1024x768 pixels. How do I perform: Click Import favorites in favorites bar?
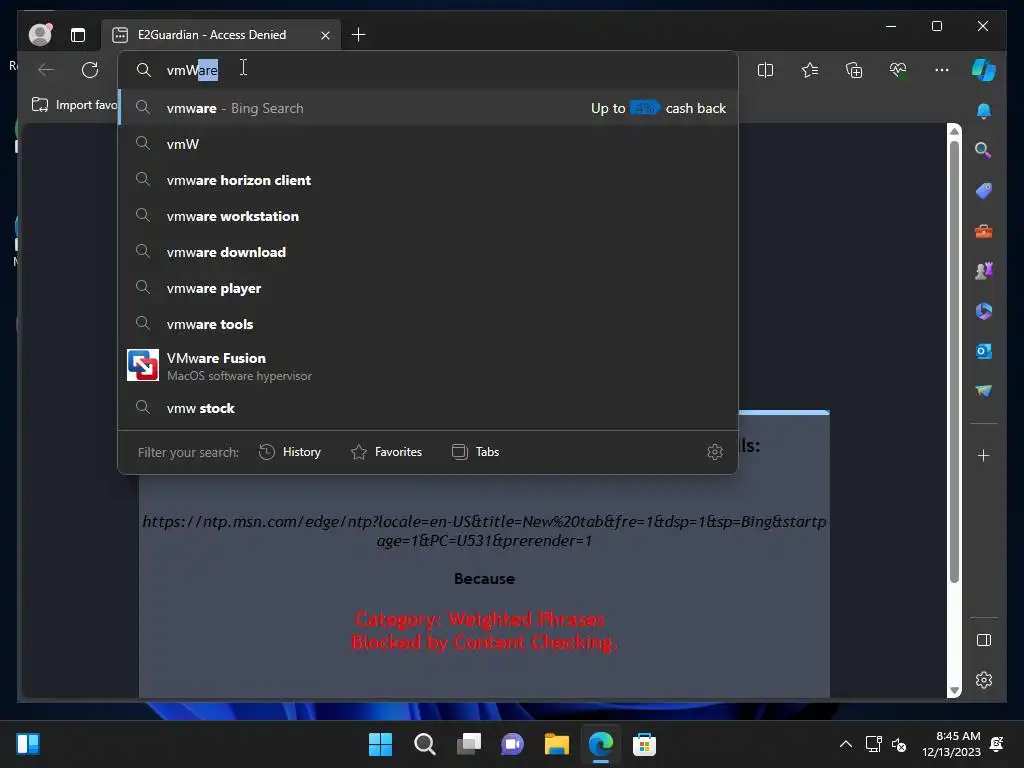[x=74, y=105]
